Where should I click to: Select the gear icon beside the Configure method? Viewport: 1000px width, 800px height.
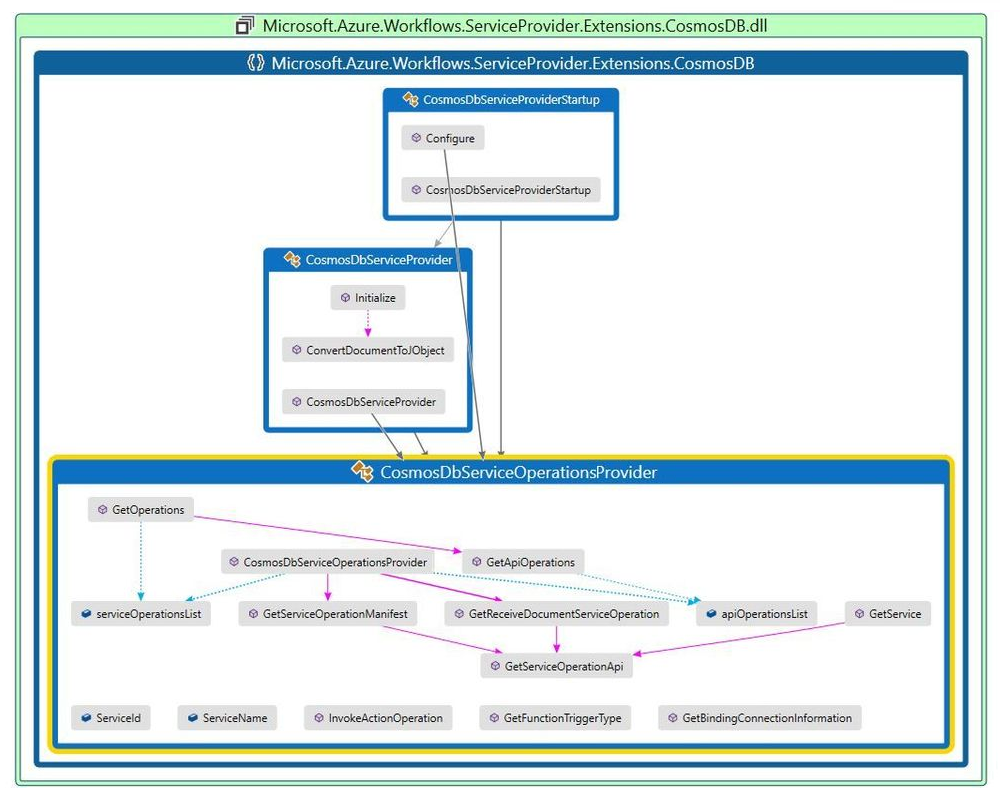[x=414, y=138]
